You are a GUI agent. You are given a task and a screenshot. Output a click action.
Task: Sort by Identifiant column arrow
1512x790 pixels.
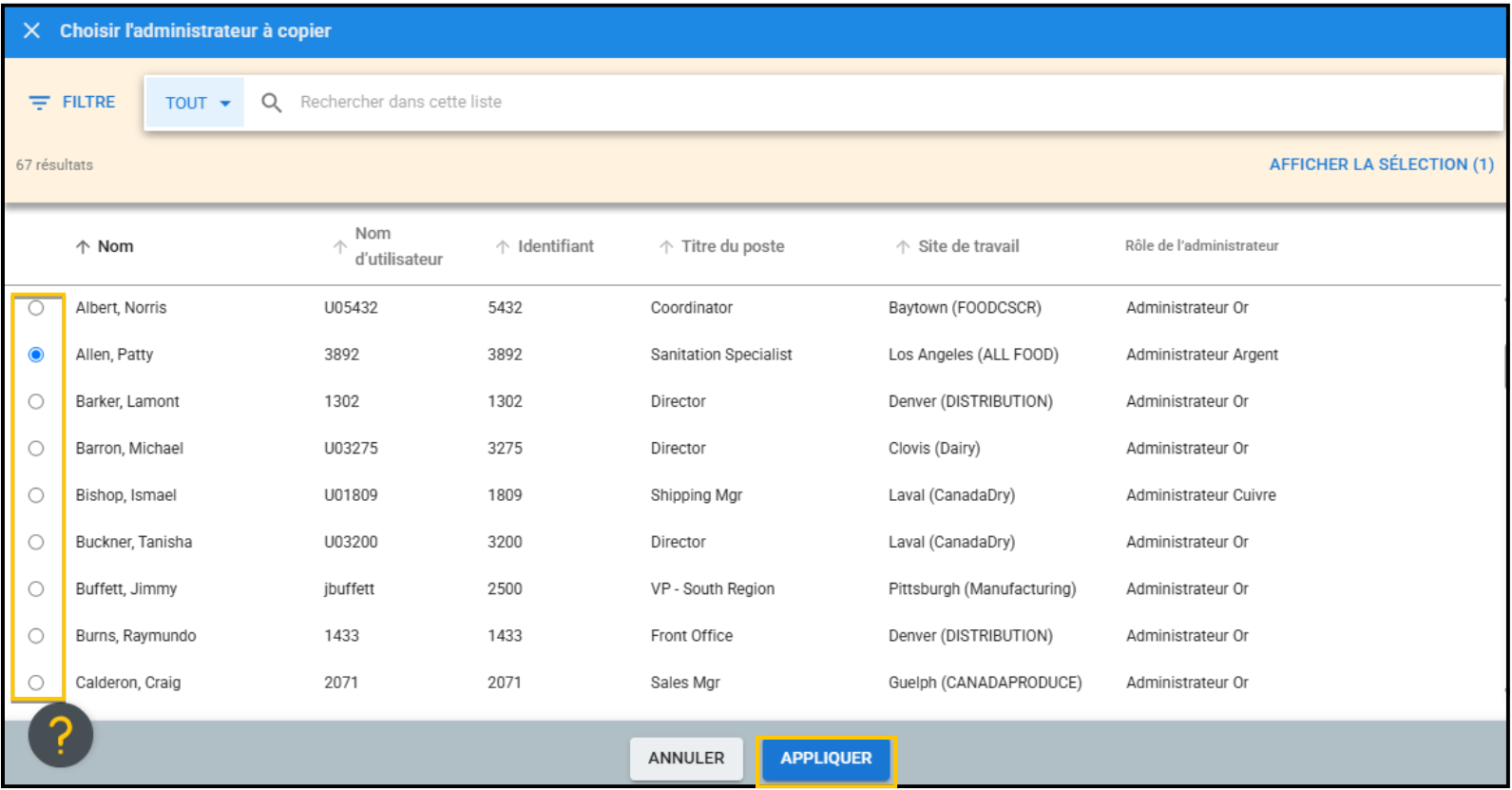pos(503,247)
